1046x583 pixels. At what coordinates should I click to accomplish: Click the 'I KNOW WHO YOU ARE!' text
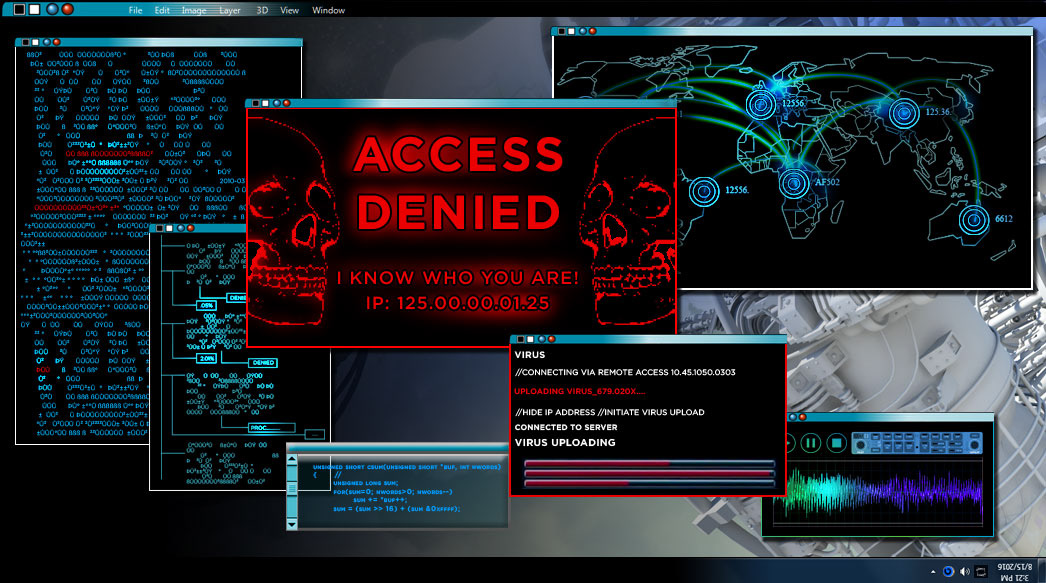point(458,277)
